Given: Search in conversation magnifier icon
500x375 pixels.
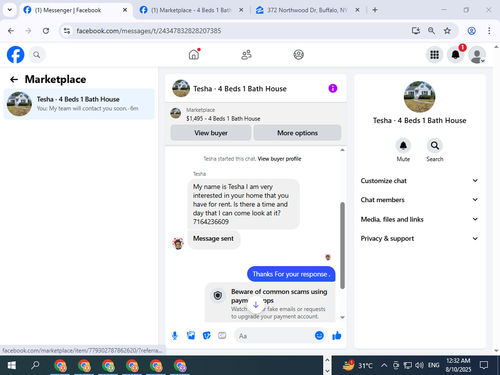Looking at the screenshot, I should tap(435, 146).
